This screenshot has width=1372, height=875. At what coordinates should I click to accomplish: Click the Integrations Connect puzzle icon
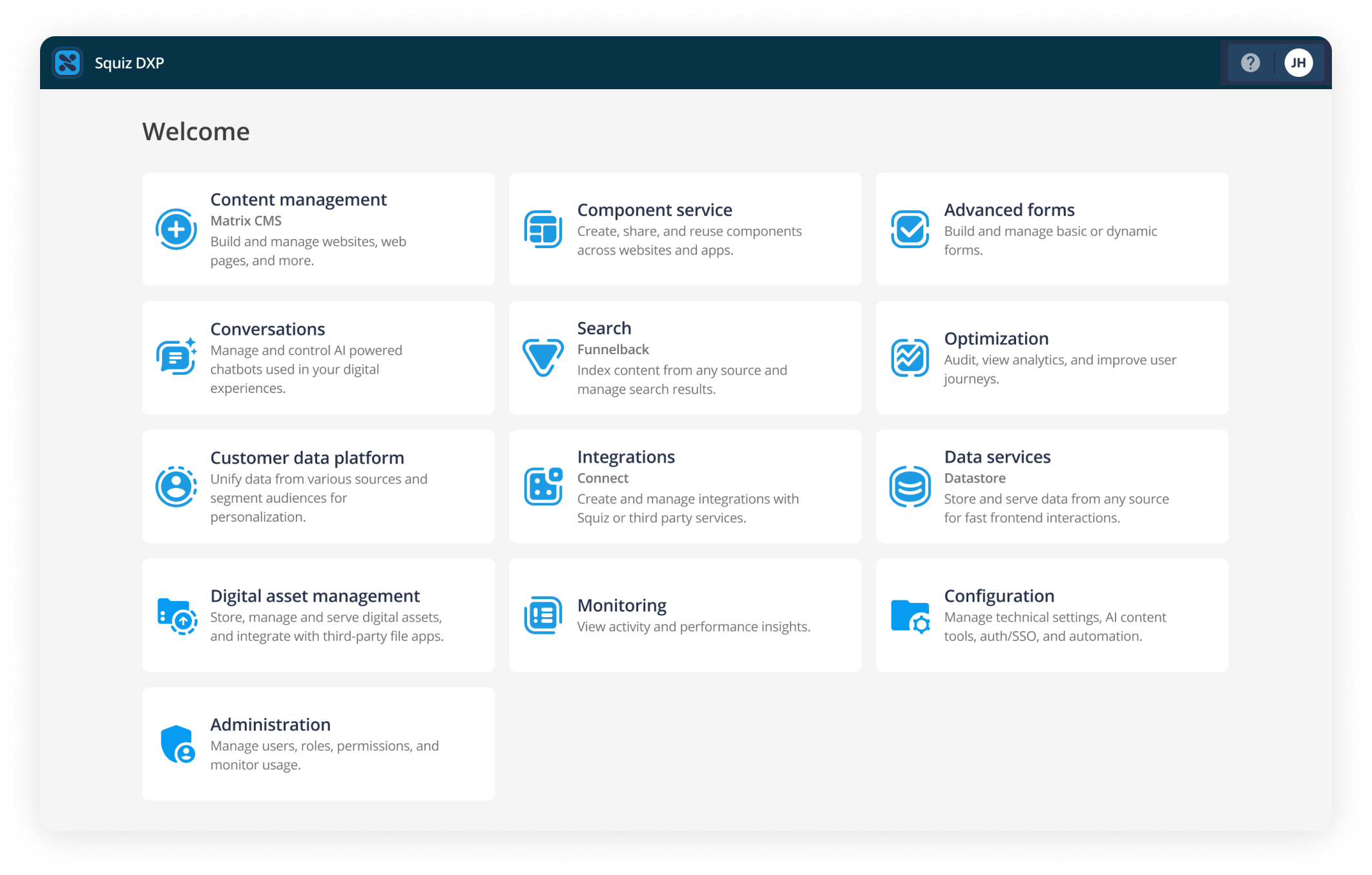[543, 486]
